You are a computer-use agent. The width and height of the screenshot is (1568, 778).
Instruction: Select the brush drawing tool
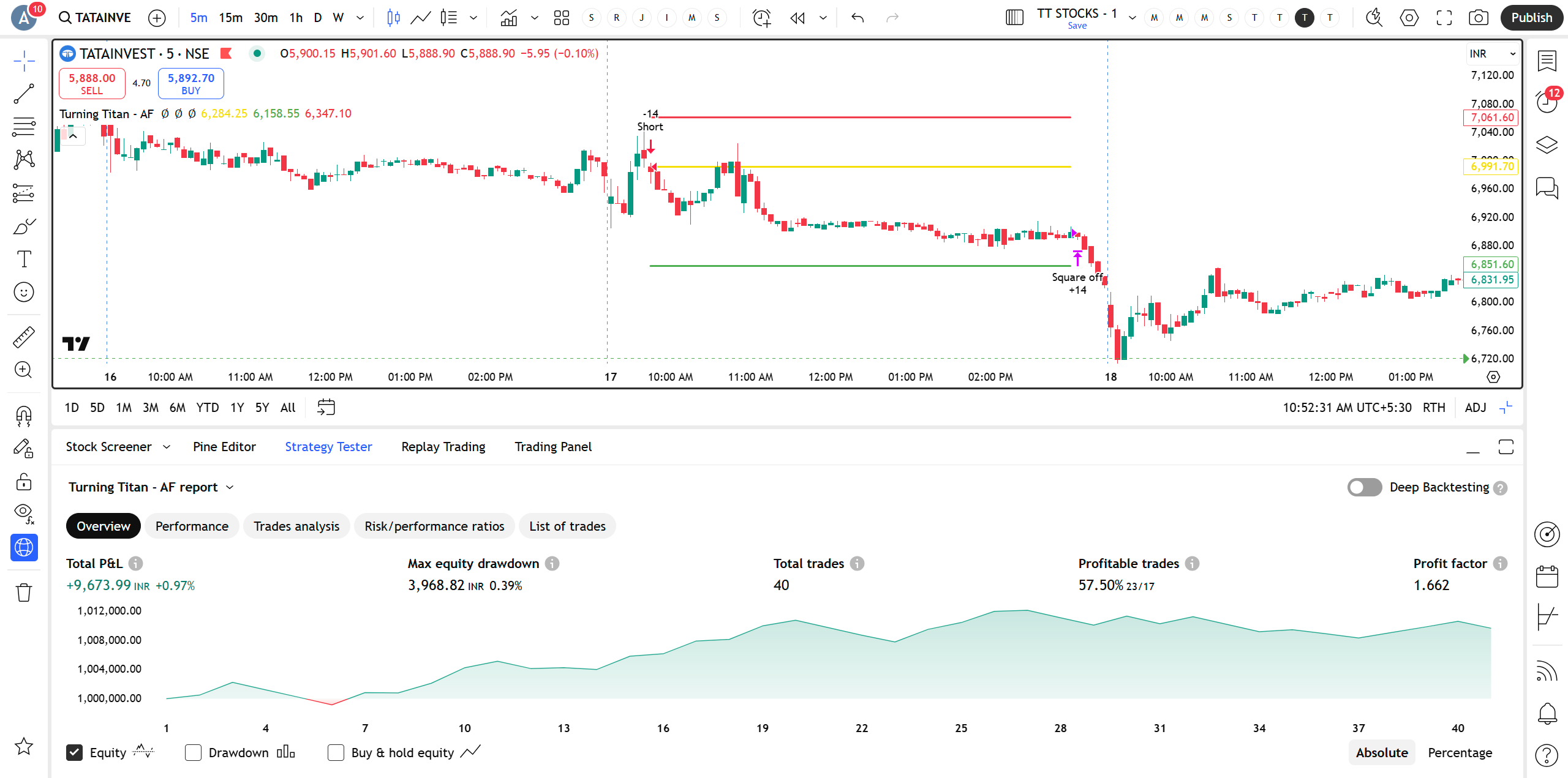coord(24,226)
